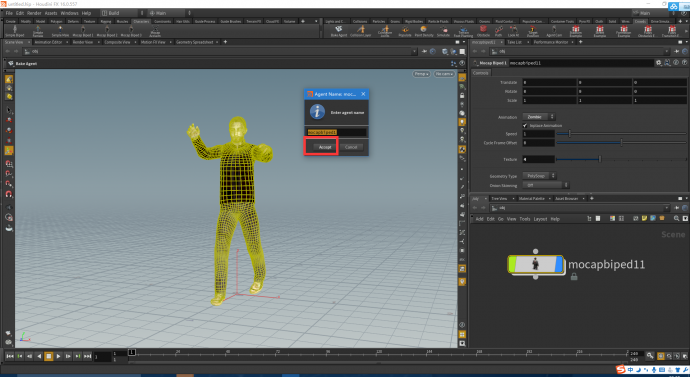Open the Render menu
This screenshot has width=690, height=377.
click(34, 13)
